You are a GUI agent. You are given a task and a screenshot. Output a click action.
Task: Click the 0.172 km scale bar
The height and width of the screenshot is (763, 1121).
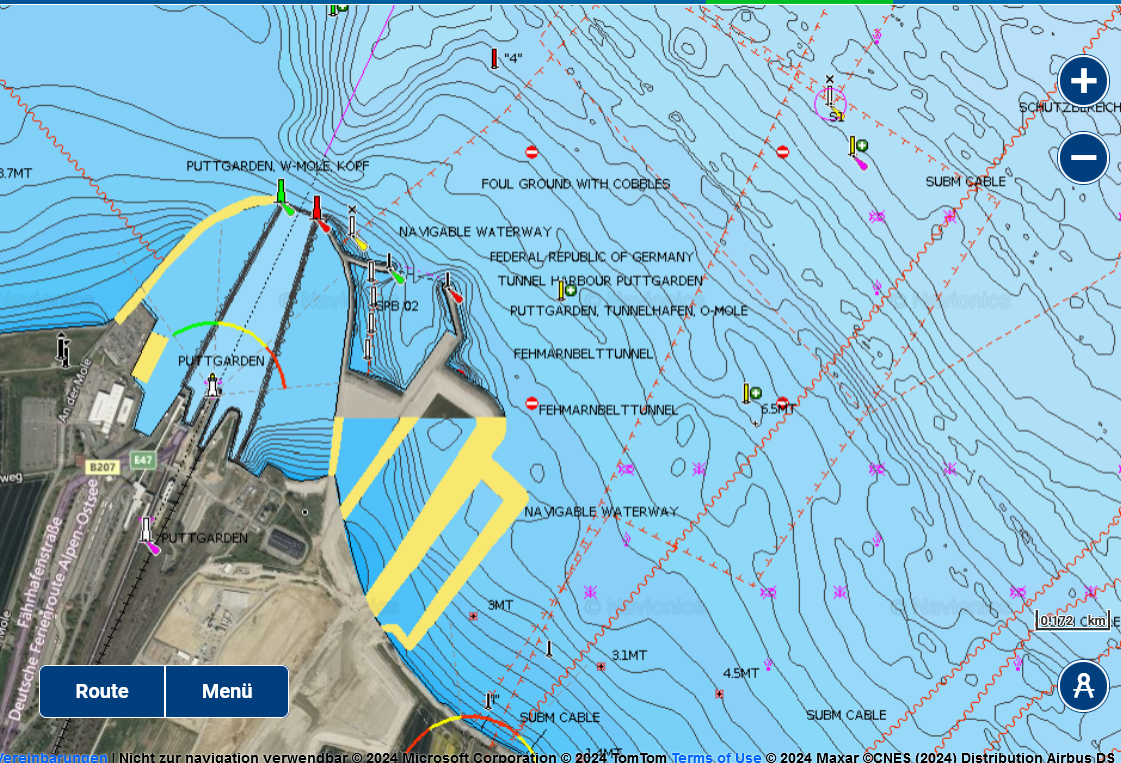pyautogui.click(x=1073, y=621)
